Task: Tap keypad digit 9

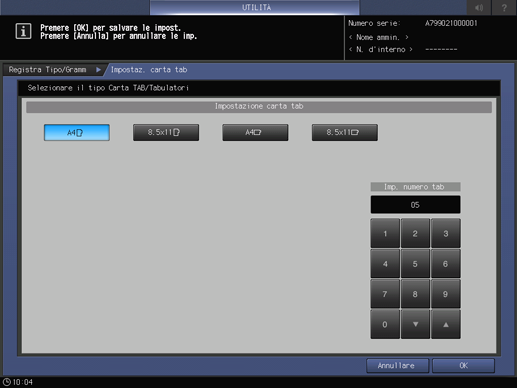Action: (x=446, y=294)
